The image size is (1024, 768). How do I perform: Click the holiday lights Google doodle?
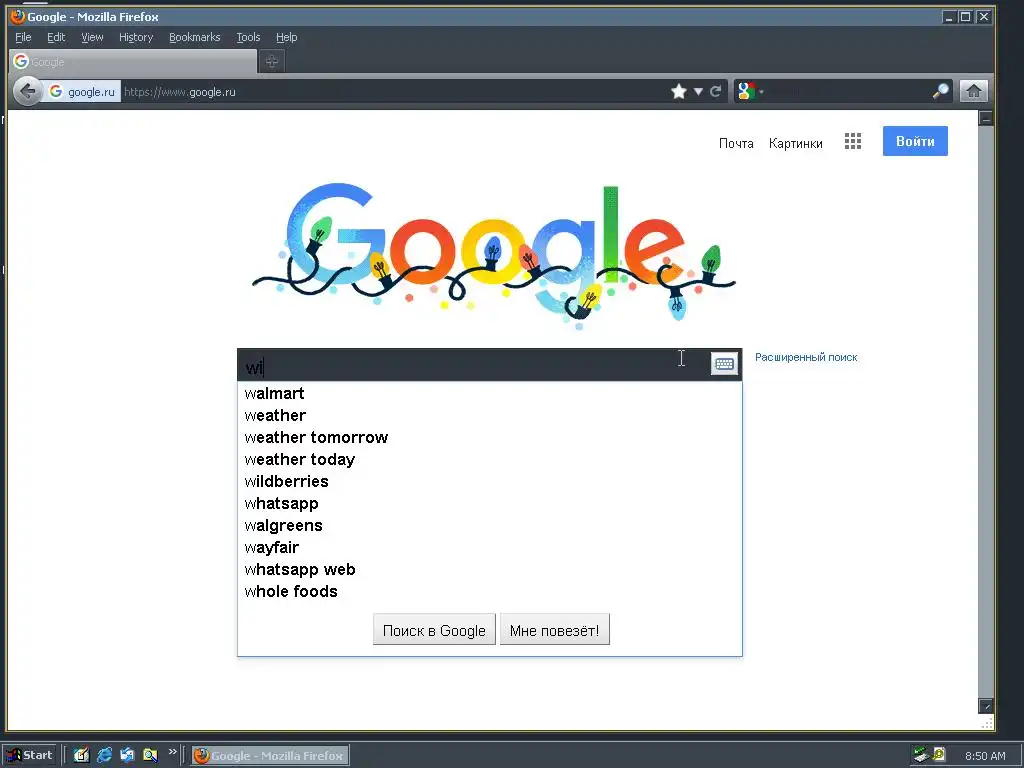(494, 255)
